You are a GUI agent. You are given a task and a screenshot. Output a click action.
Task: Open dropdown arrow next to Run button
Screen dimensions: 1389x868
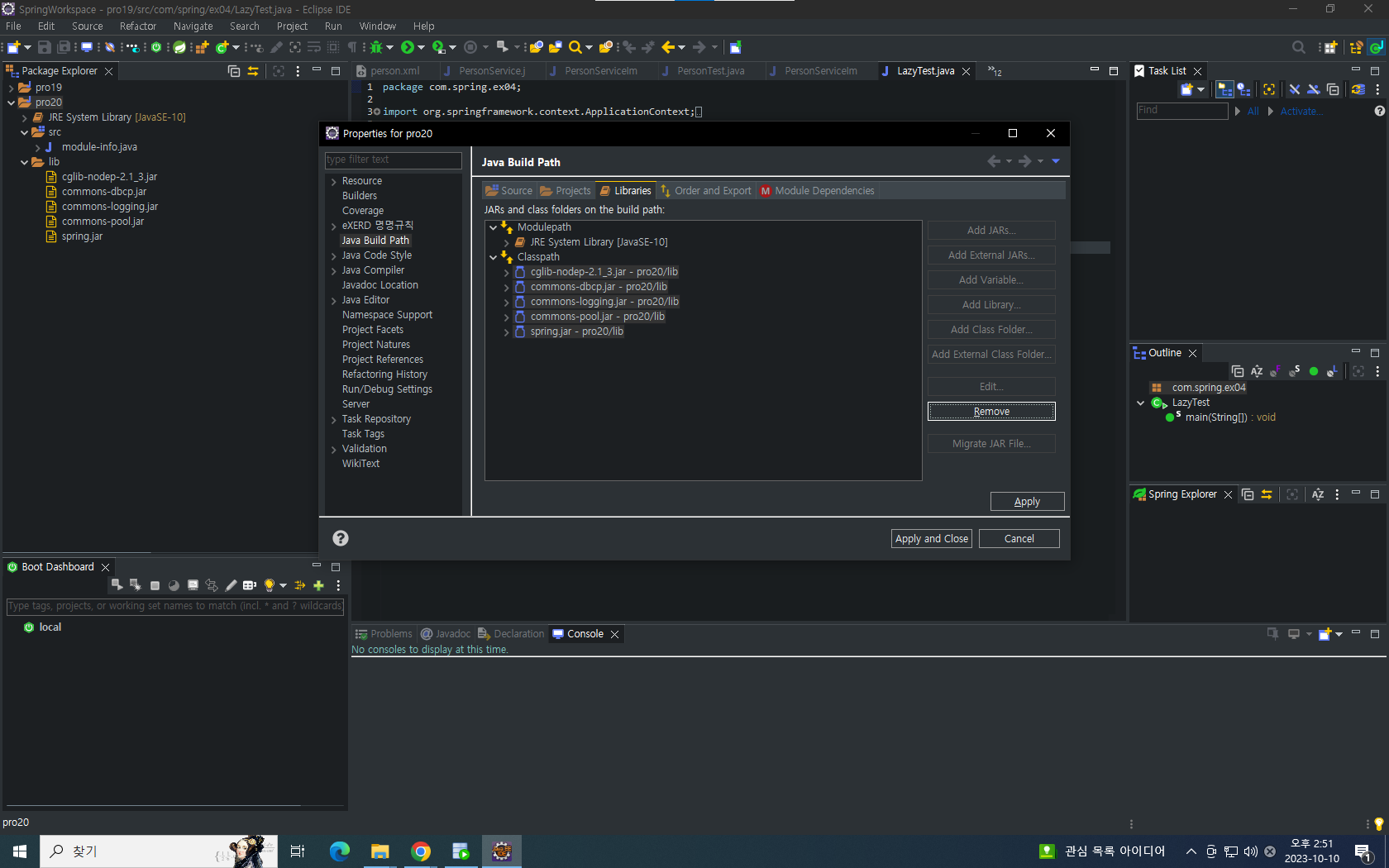(421, 47)
